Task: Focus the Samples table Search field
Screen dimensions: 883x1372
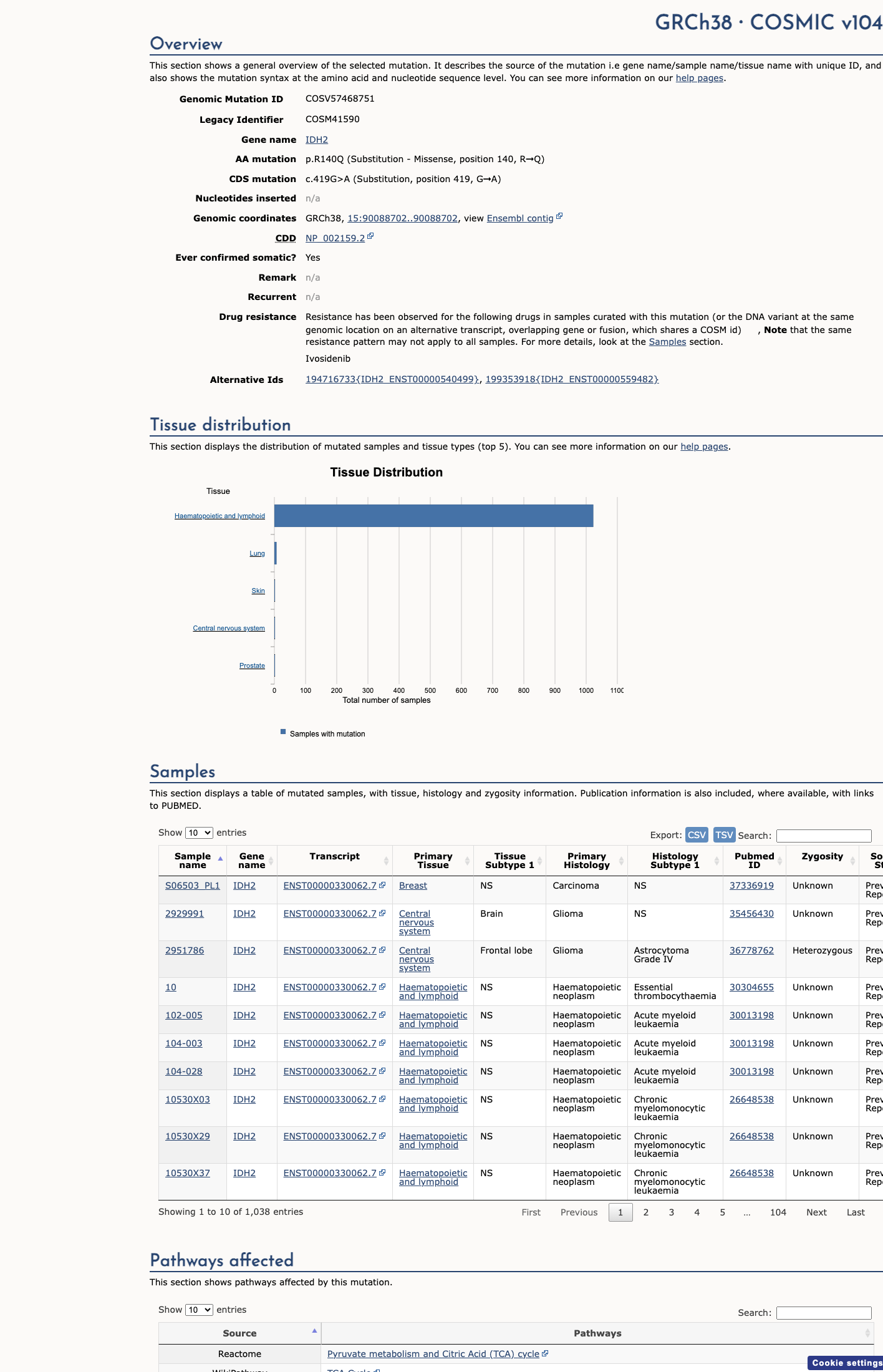Action: [x=824, y=836]
